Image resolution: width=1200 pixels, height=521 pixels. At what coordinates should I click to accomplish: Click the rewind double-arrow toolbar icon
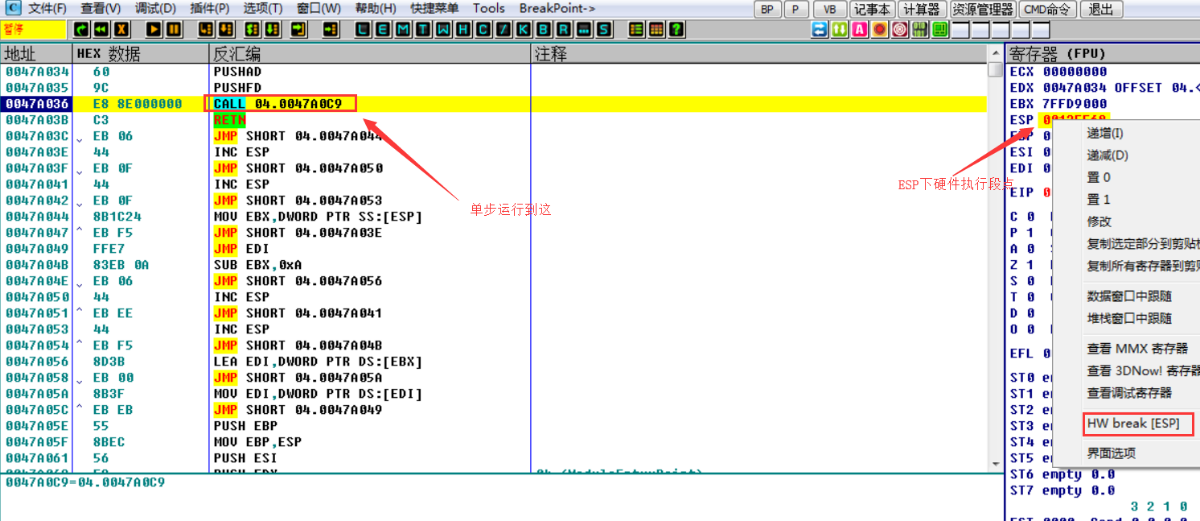point(101,29)
